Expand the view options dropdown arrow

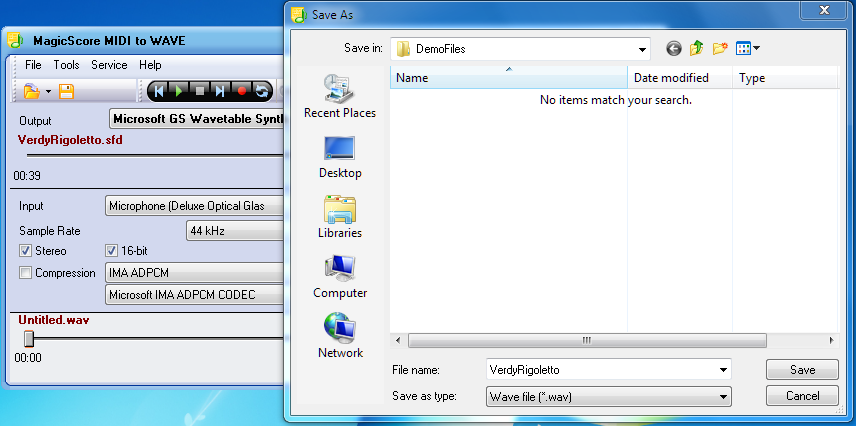pos(757,49)
